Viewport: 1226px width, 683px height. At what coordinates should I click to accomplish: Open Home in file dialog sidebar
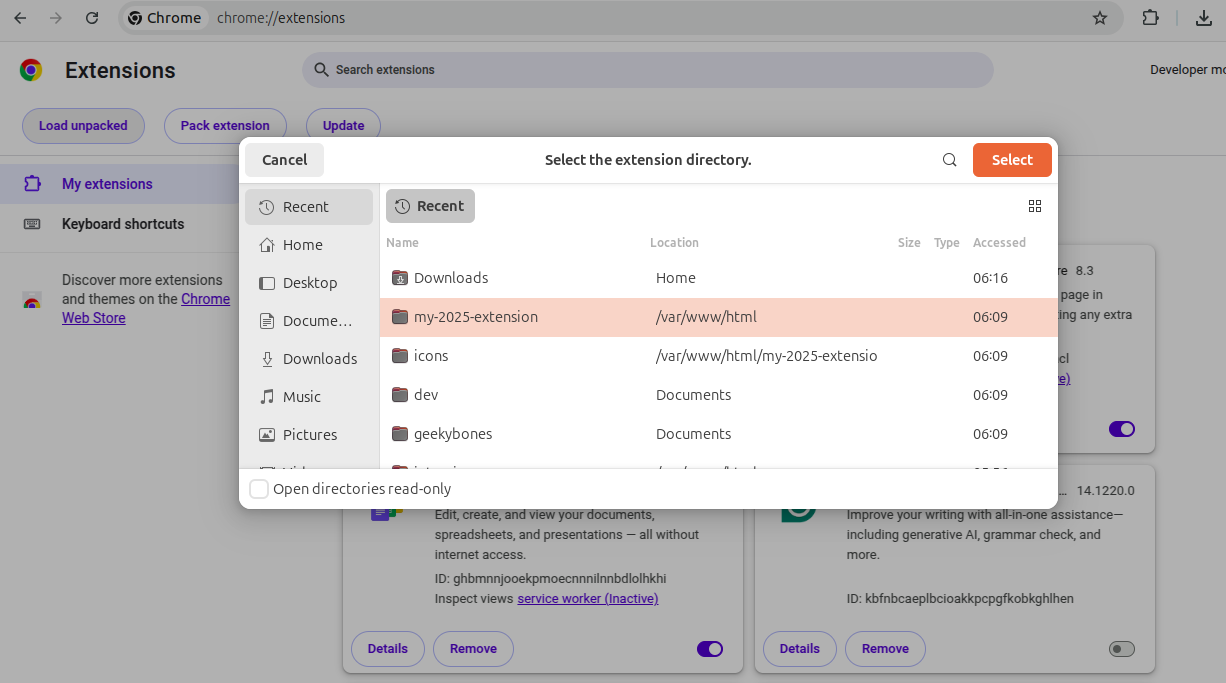tap(309, 245)
